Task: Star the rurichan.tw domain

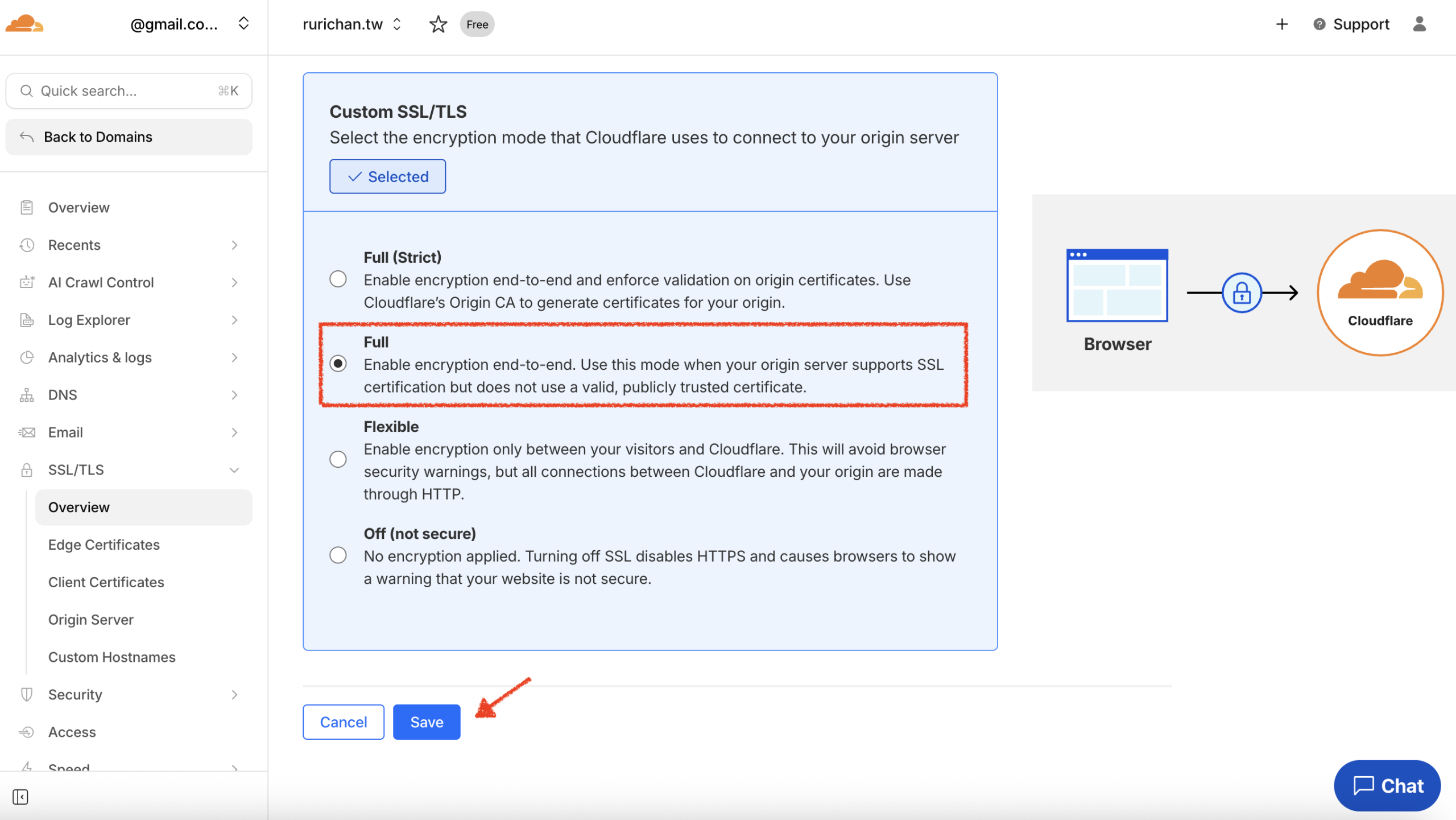Action: [x=438, y=24]
